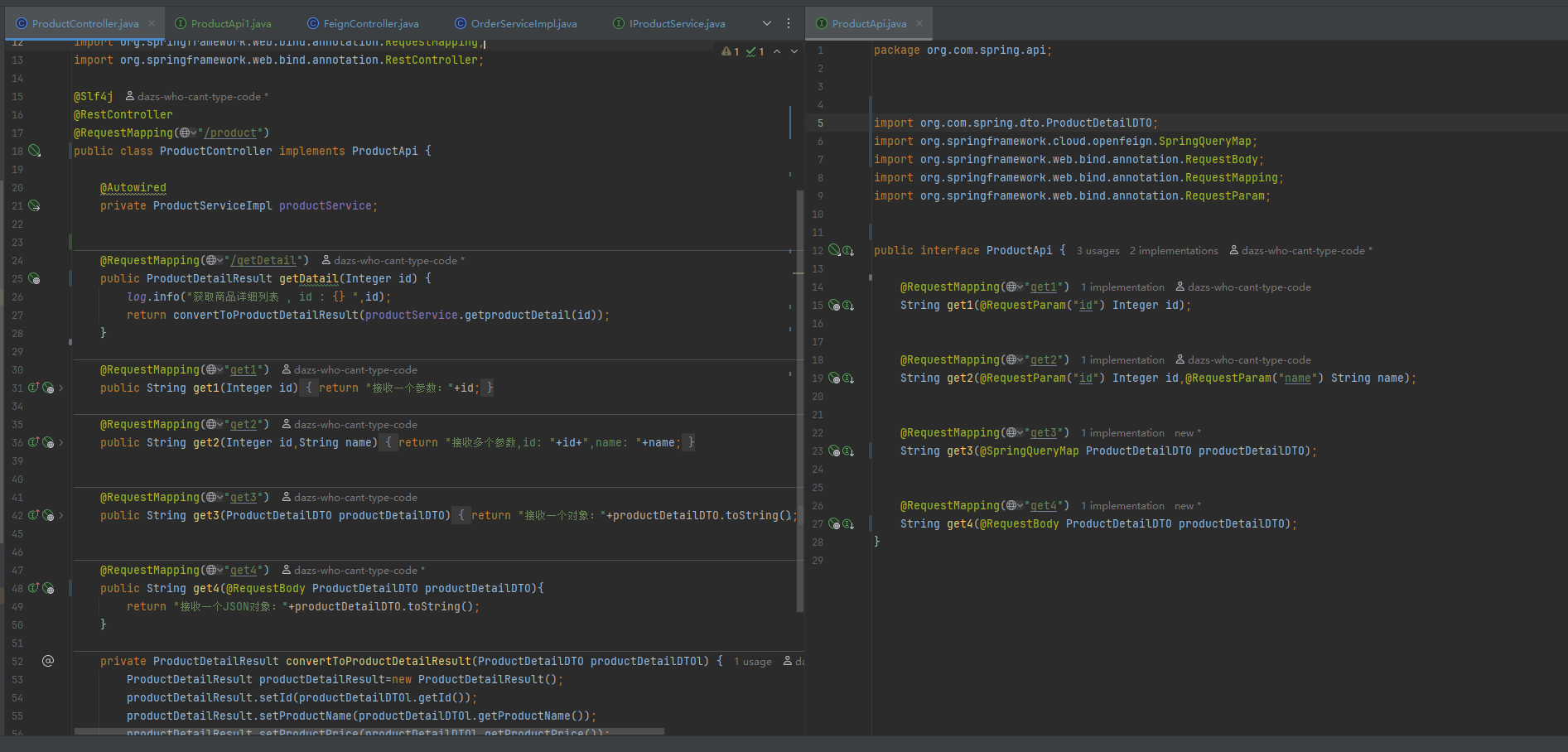Viewport: 1568px width, 752px height.
Task: Click the endpoint gutter icon beside get1 in ProductApi
Action: coord(834,305)
